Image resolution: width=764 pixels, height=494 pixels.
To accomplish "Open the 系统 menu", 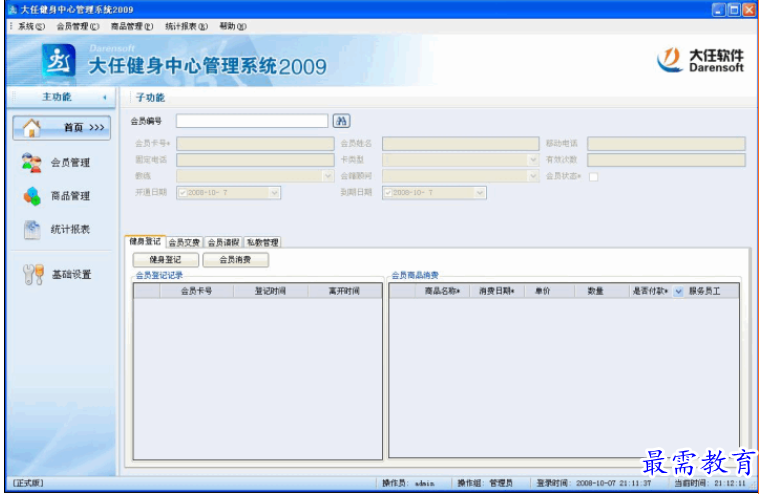I will pos(31,26).
